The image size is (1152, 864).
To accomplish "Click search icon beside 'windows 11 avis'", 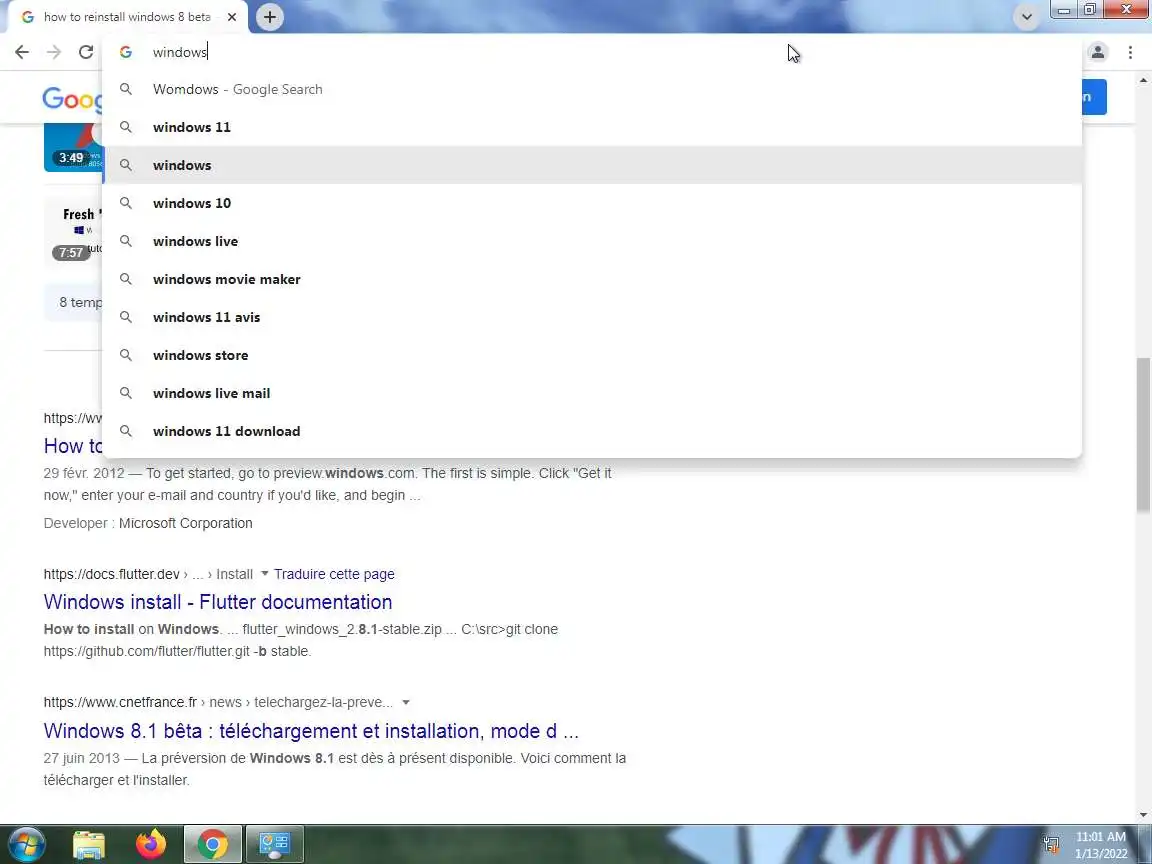I will click(126, 317).
